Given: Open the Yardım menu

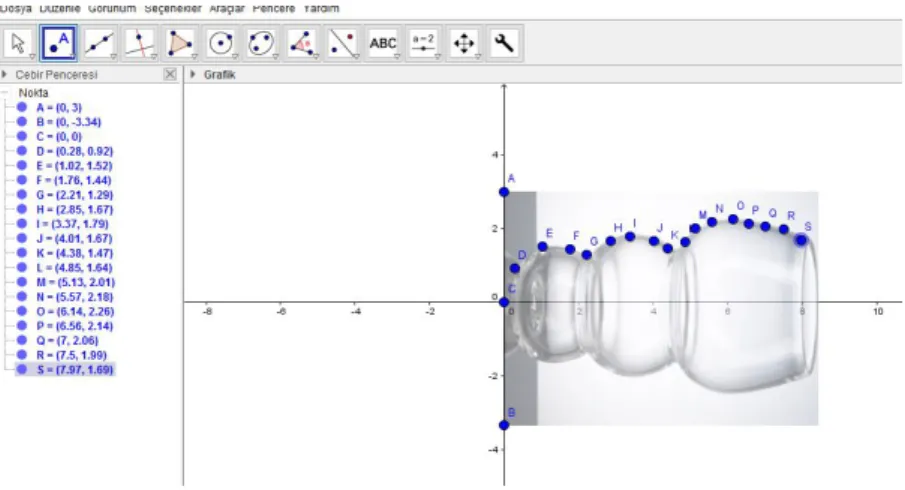Looking at the screenshot, I should [x=321, y=8].
